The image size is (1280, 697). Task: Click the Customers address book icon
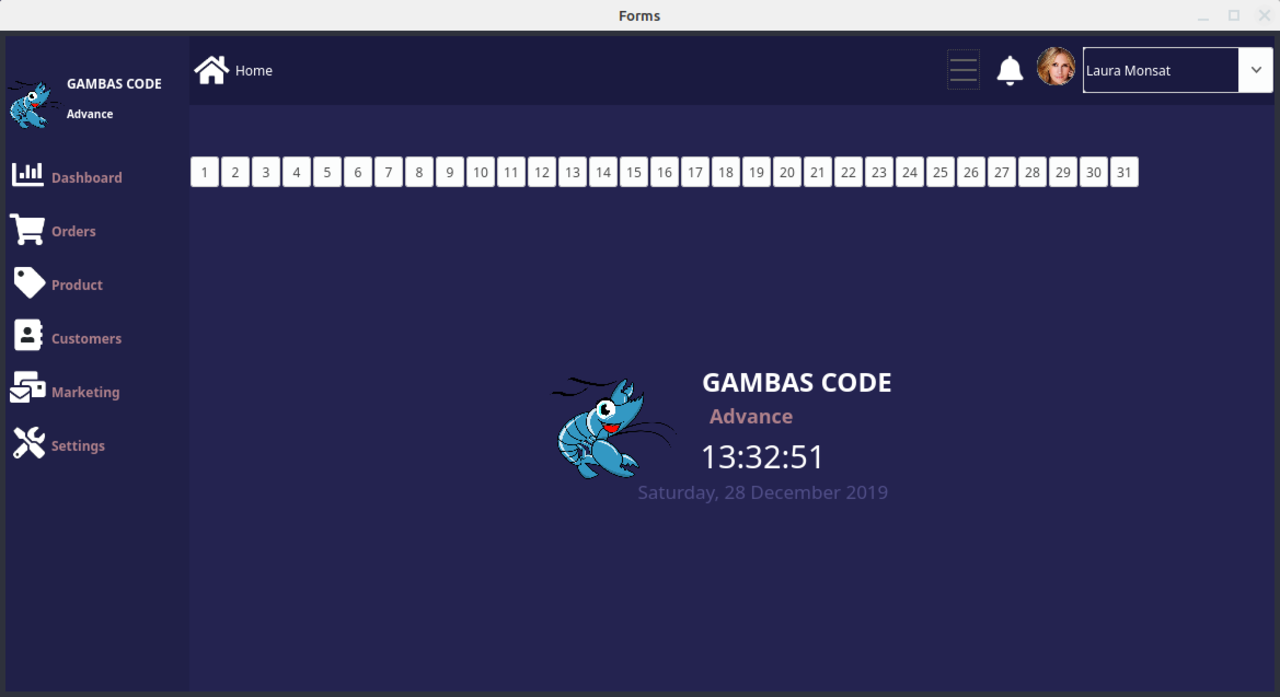pyautogui.click(x=28, y=336)
